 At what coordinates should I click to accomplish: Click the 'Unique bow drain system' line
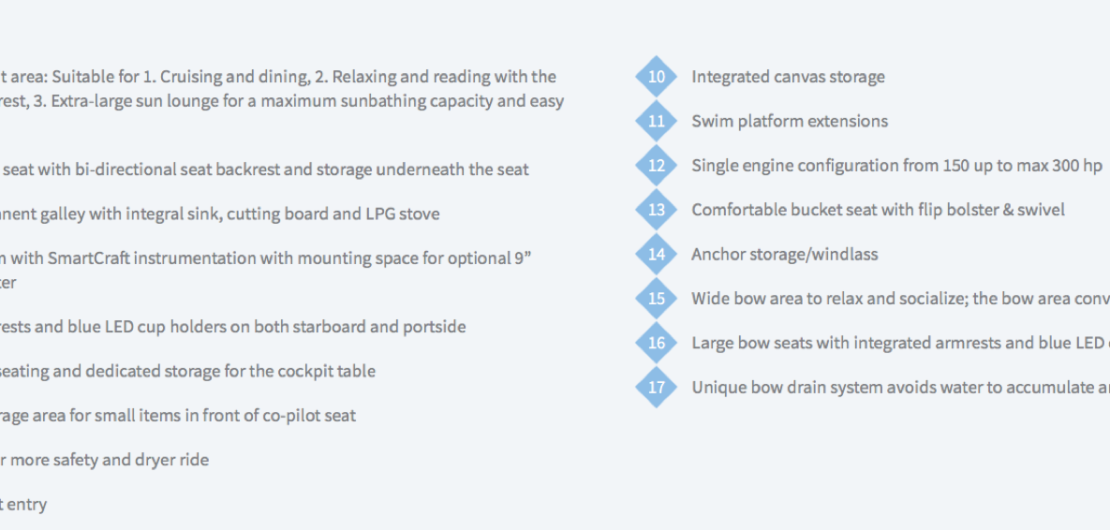(900, 387)
